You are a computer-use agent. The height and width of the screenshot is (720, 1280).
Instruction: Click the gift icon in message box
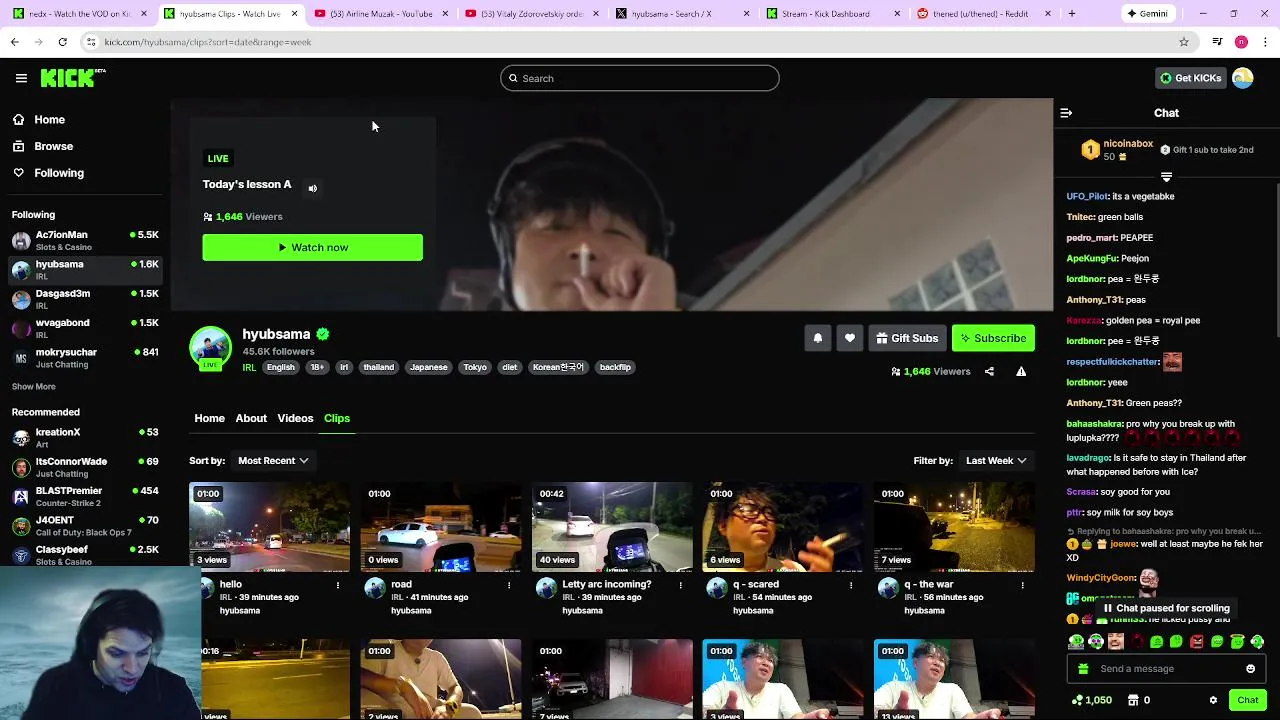click(1083, 669)
